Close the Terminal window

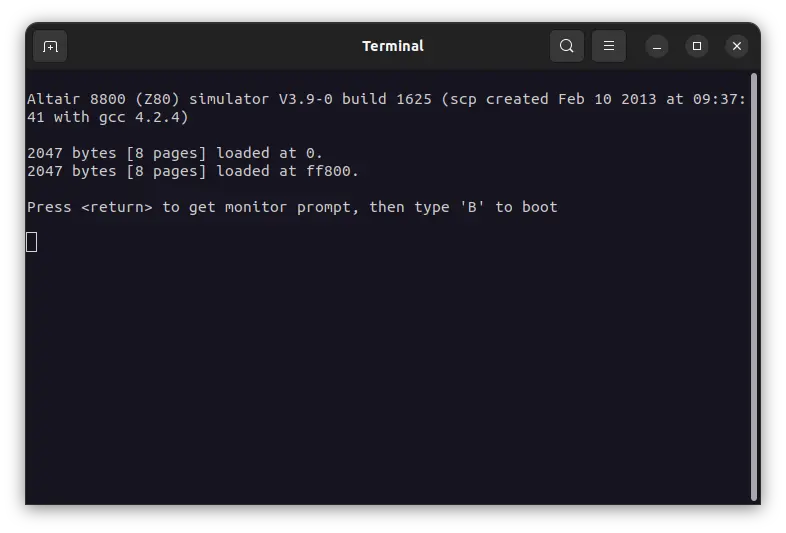(737, 46)
